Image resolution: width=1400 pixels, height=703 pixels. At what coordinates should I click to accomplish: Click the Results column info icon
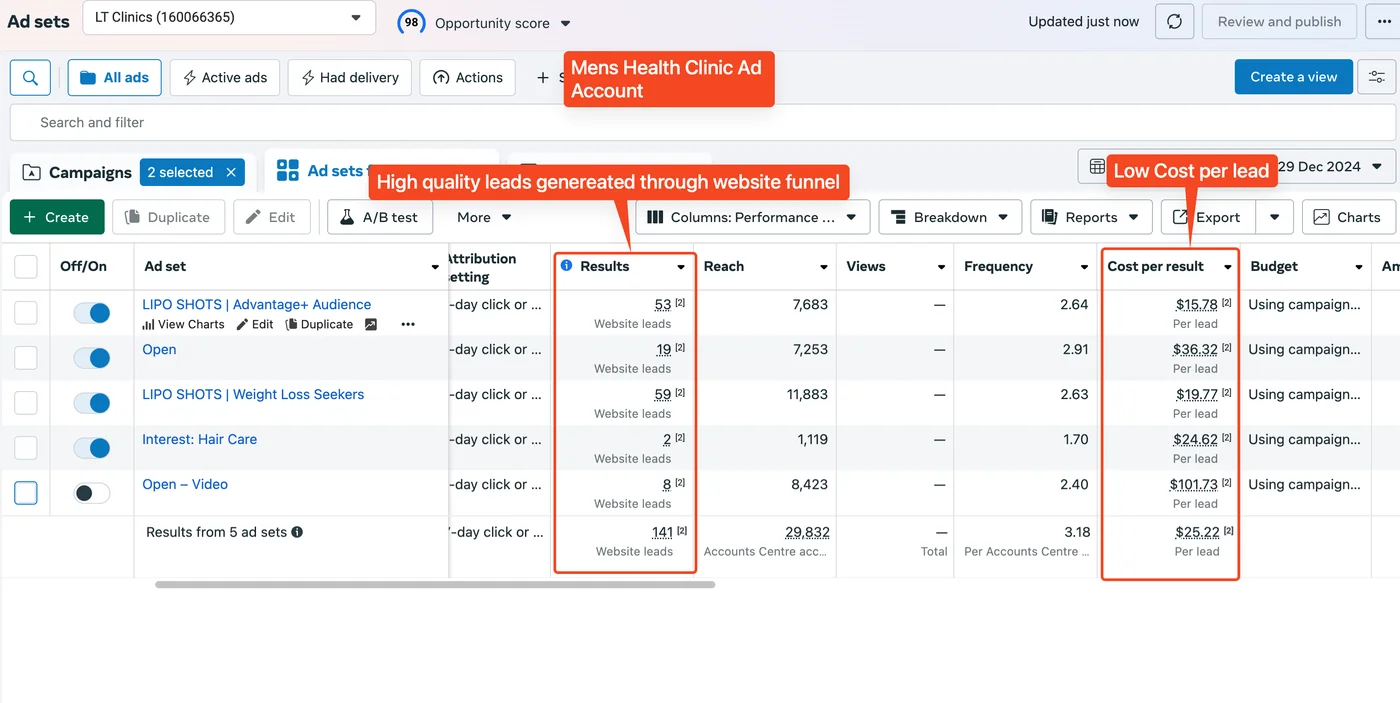click(567, 266)
